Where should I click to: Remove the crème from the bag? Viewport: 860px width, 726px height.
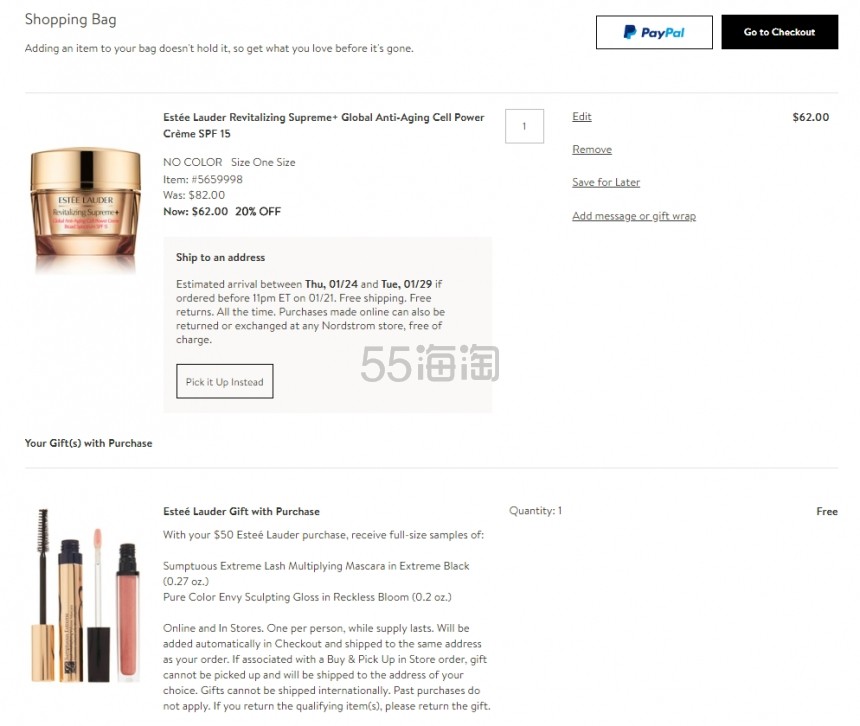pos(591,150)
